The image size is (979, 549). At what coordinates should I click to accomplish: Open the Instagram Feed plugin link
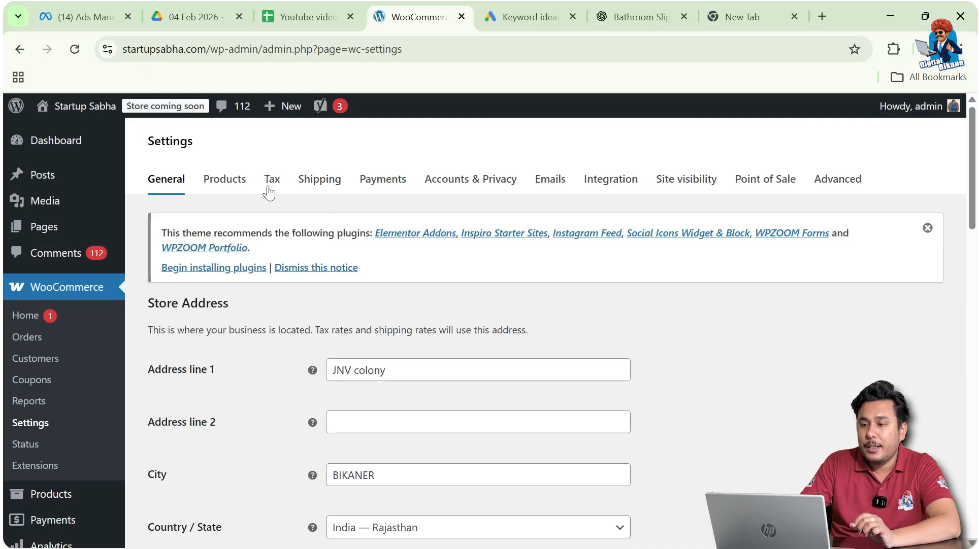[x=587, y=233]
